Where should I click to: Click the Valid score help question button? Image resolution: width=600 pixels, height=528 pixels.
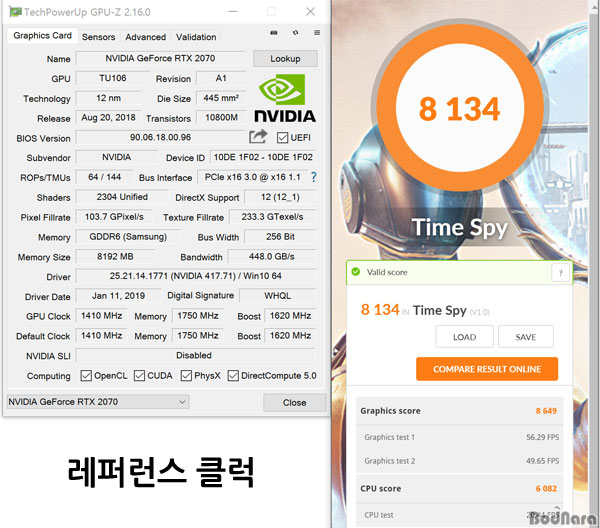coord(560,273)
